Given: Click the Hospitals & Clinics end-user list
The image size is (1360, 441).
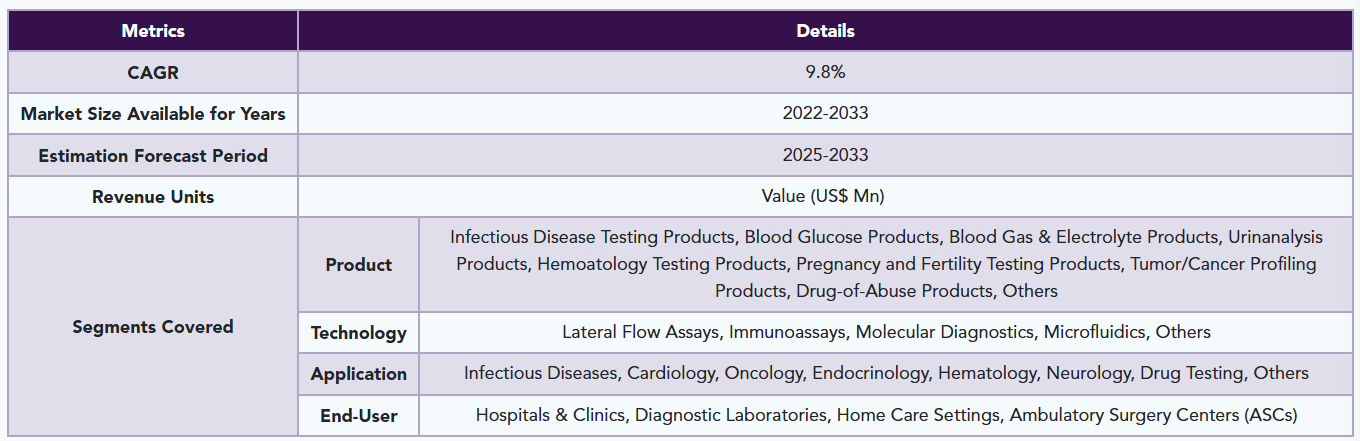Looking at the screenshot, I should [886, 415].
